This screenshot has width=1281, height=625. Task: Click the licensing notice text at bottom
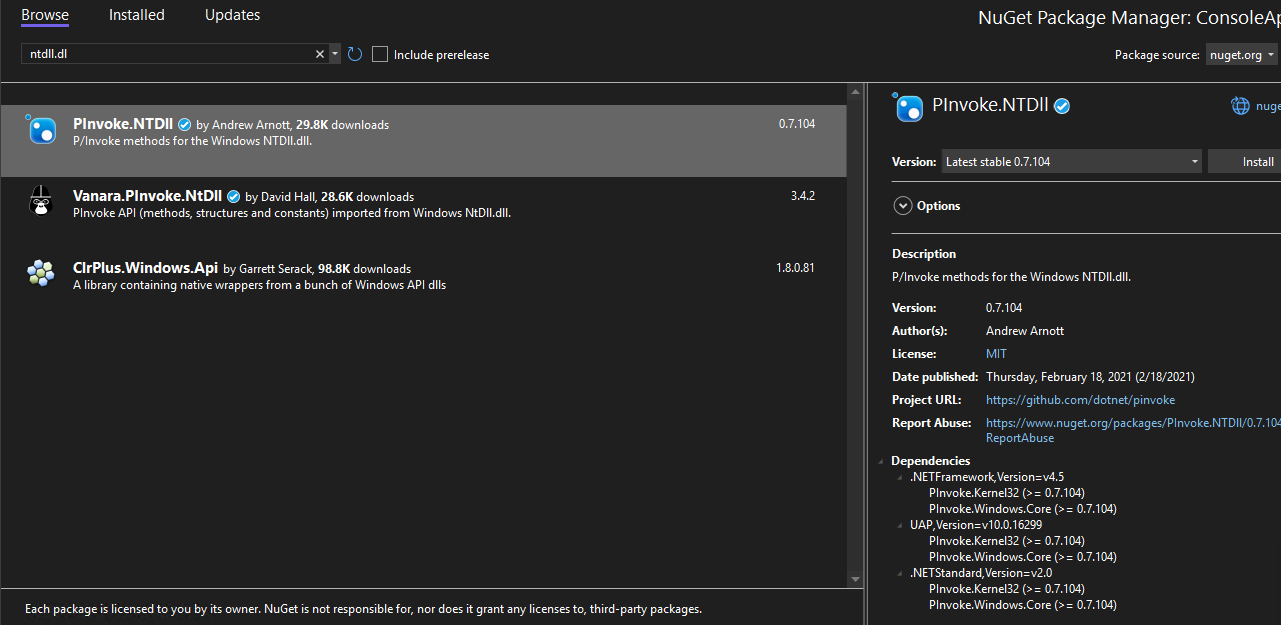point(364,609)
